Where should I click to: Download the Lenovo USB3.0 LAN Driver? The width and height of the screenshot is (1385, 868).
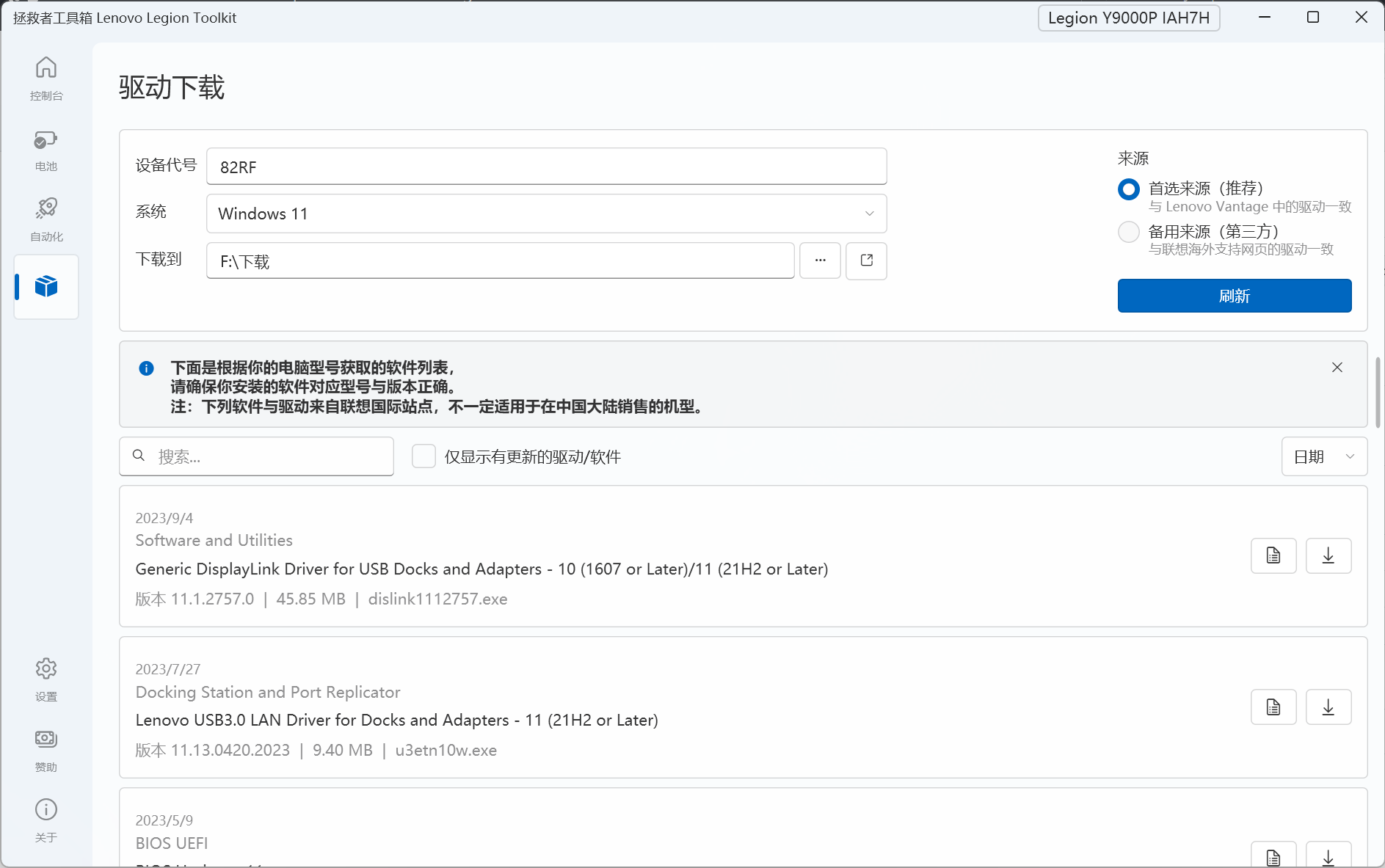pos(1328,707)
